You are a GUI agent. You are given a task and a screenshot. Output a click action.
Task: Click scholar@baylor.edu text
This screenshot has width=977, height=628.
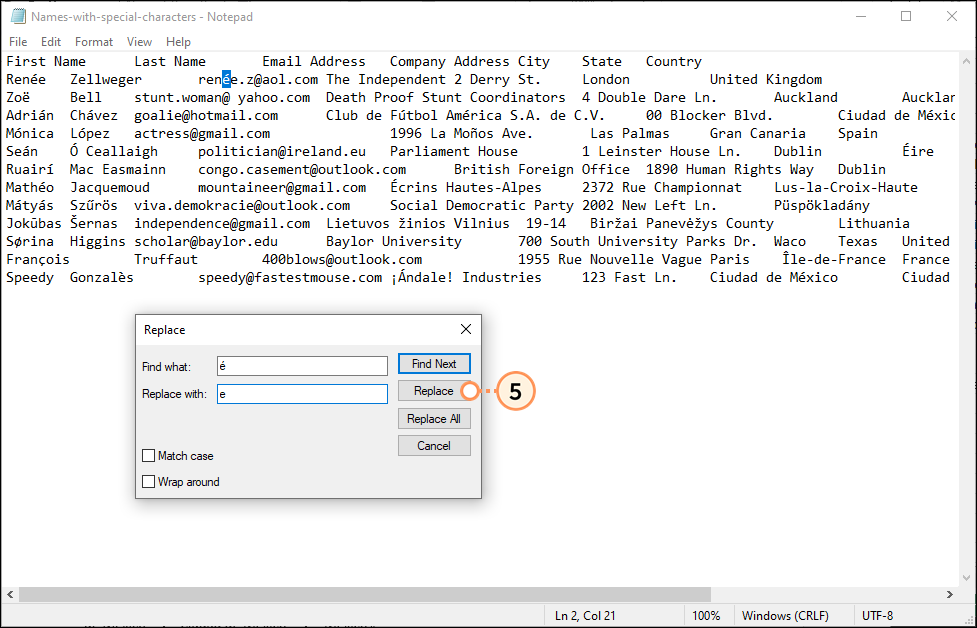coord(206,242)
